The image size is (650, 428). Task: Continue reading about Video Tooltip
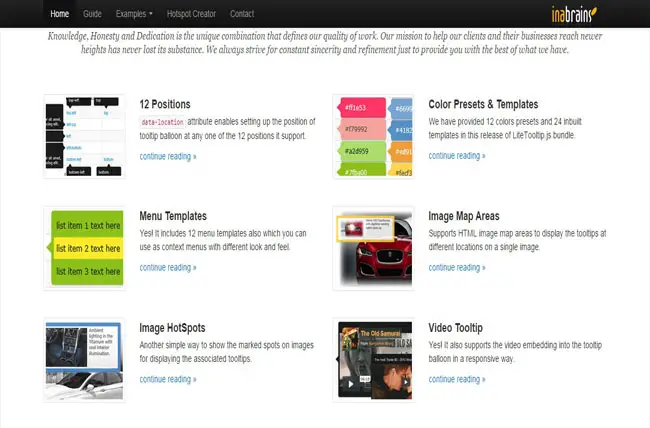tap(457, 379)
